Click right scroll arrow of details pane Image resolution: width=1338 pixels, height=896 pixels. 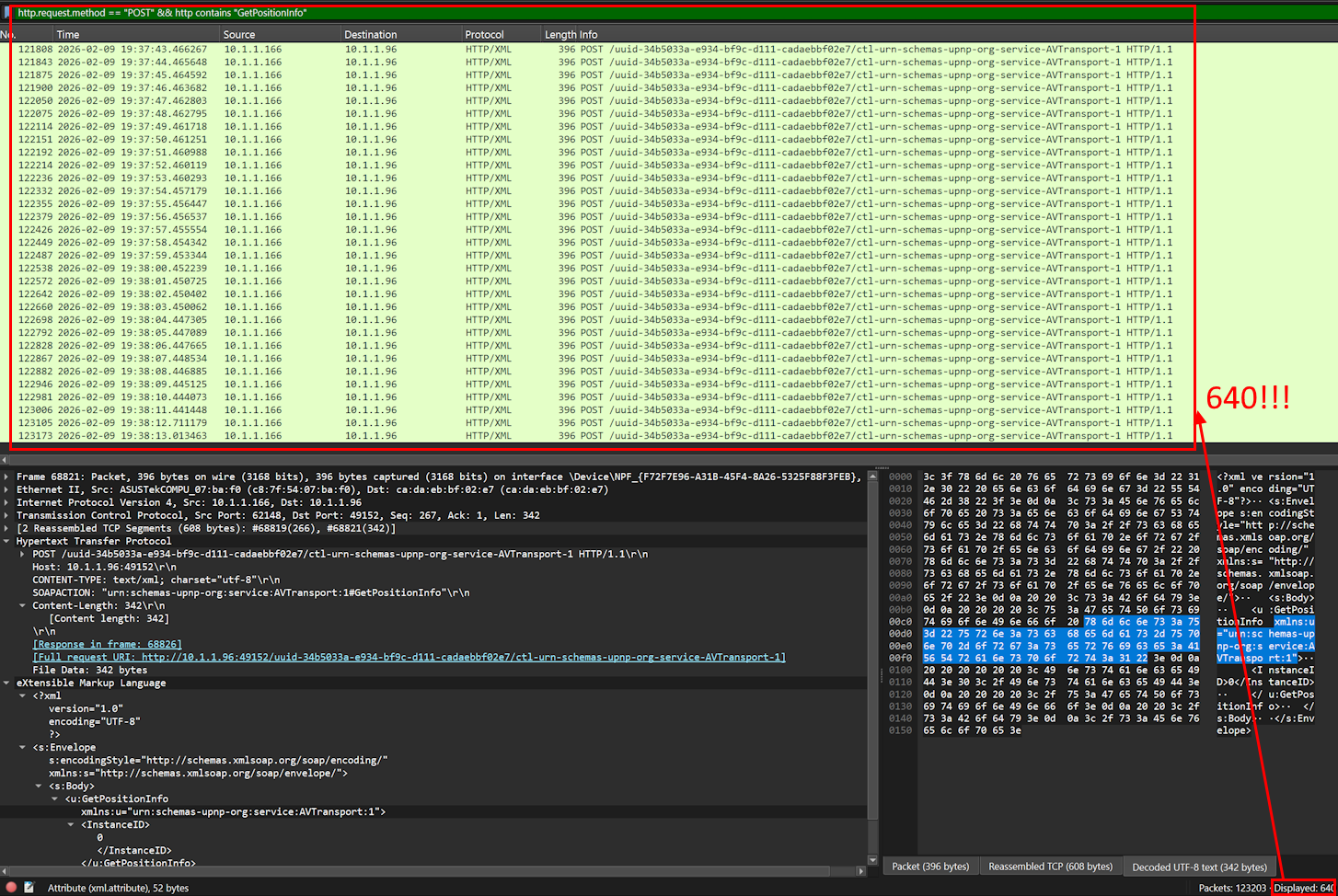point(861,871)
